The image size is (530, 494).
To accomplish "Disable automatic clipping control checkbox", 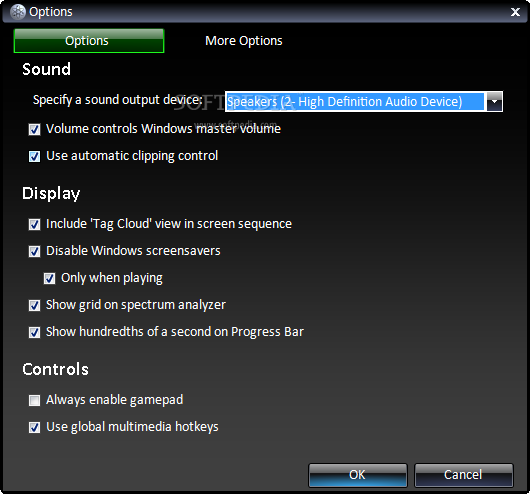I will point(34,156).
